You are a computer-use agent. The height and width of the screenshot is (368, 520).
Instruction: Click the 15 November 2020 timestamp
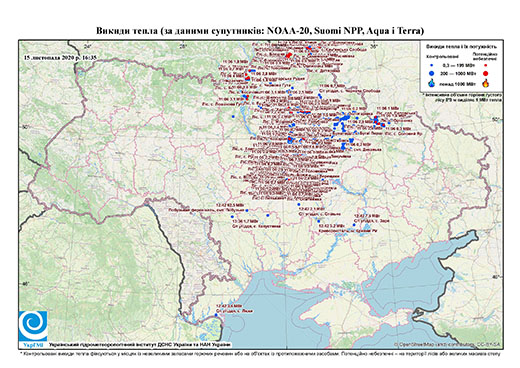click(60, 57)
